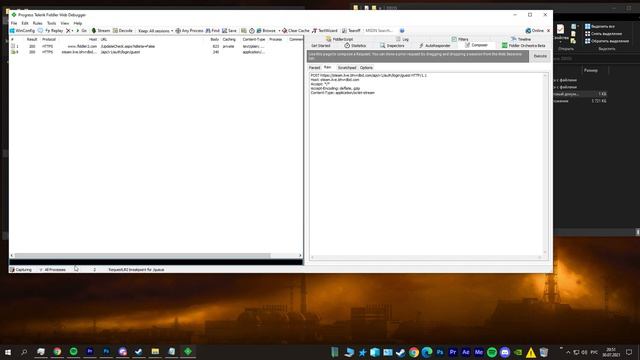
Task: Click the MSDN Search input field
Action: pyautogui.click(x=380, y=31)
